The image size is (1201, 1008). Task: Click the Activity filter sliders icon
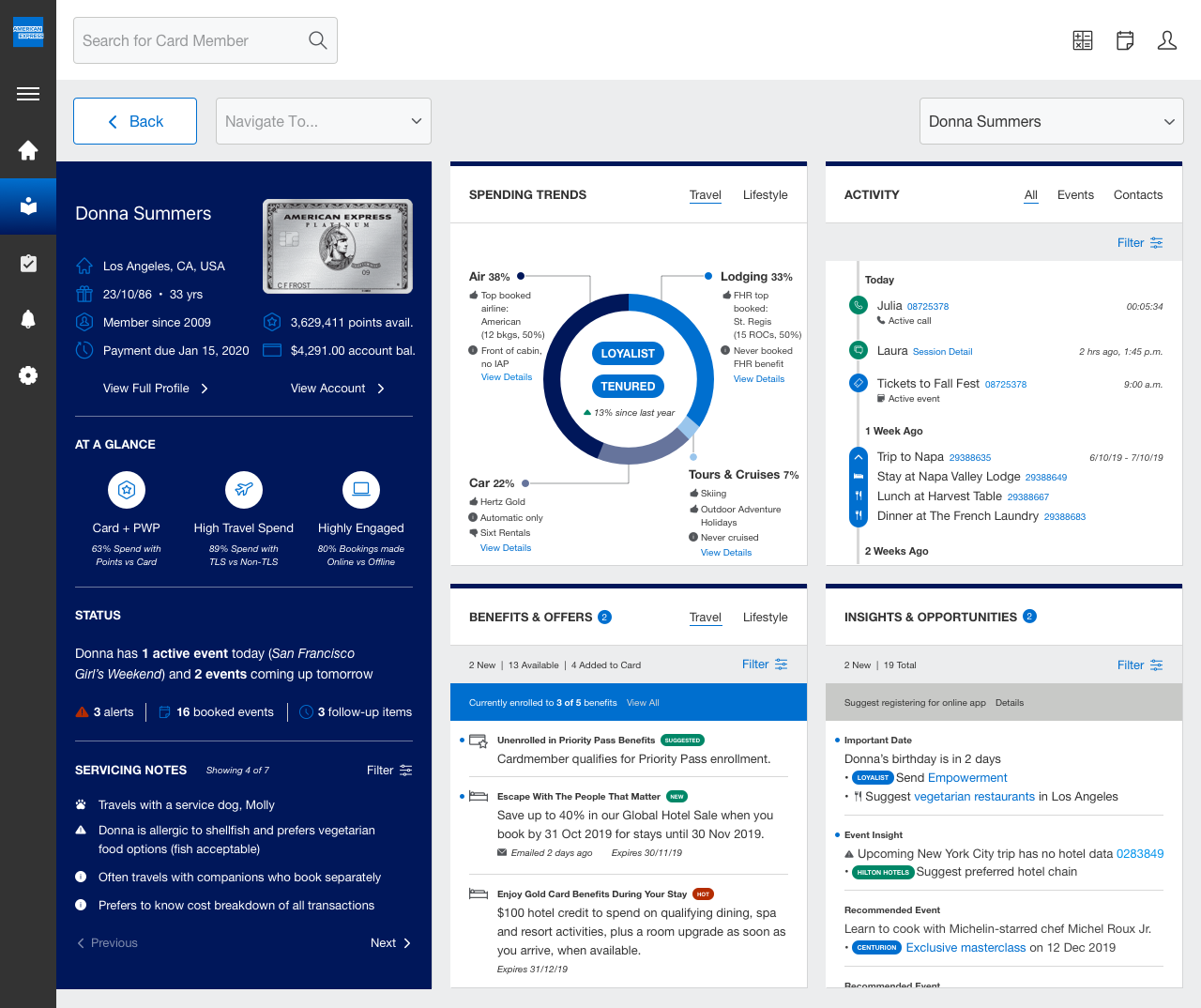pyautogui.click(x=1157, y=243)
